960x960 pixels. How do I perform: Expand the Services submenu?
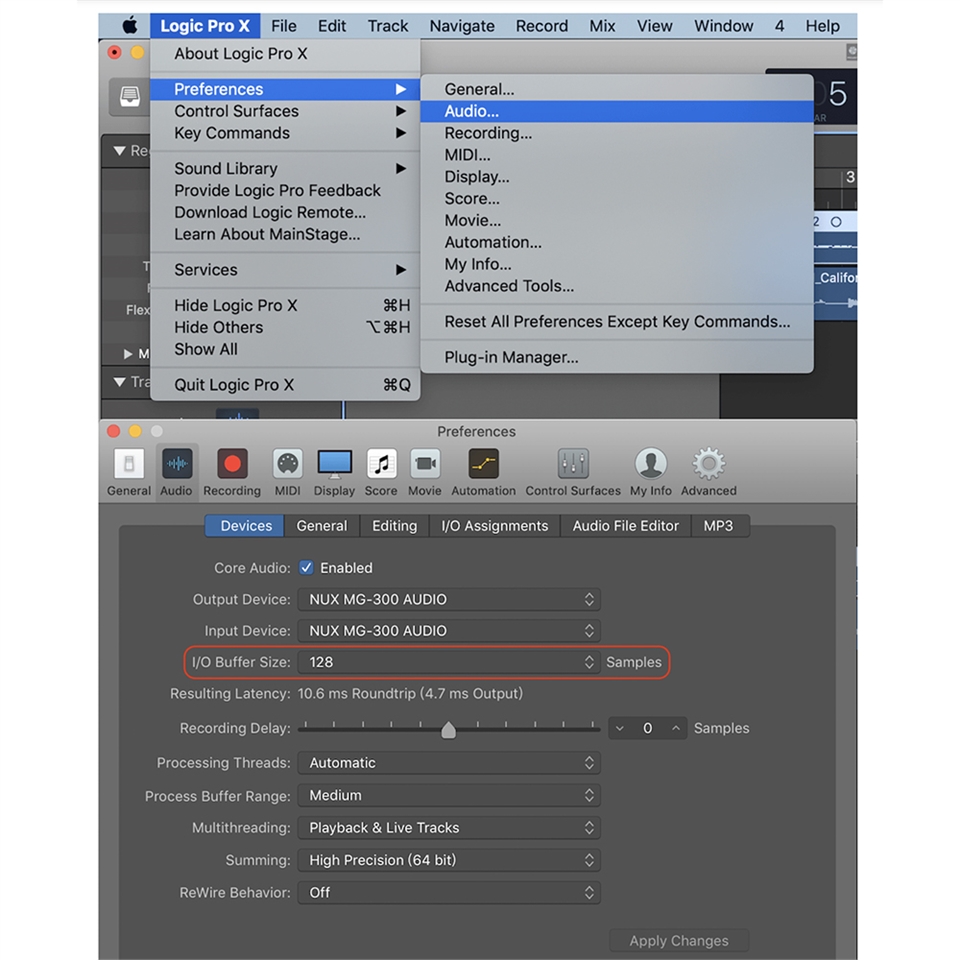(285, 270)
